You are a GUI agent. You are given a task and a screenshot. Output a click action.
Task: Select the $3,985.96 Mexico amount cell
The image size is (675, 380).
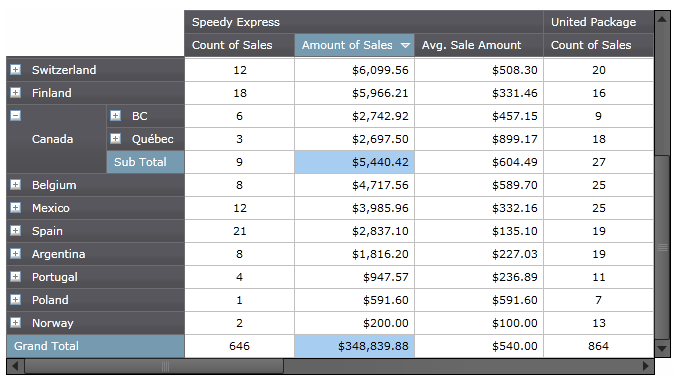click(354, 208)
